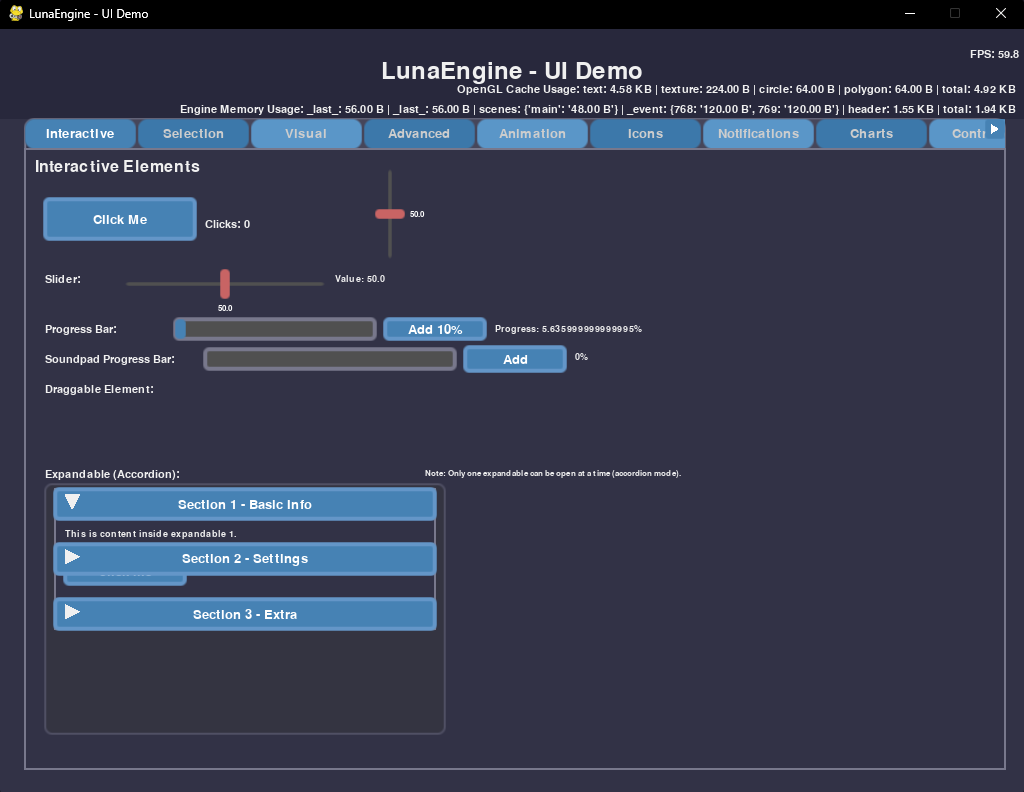Collapse Section 1 - Basic Info triangle

click(72, 501)
